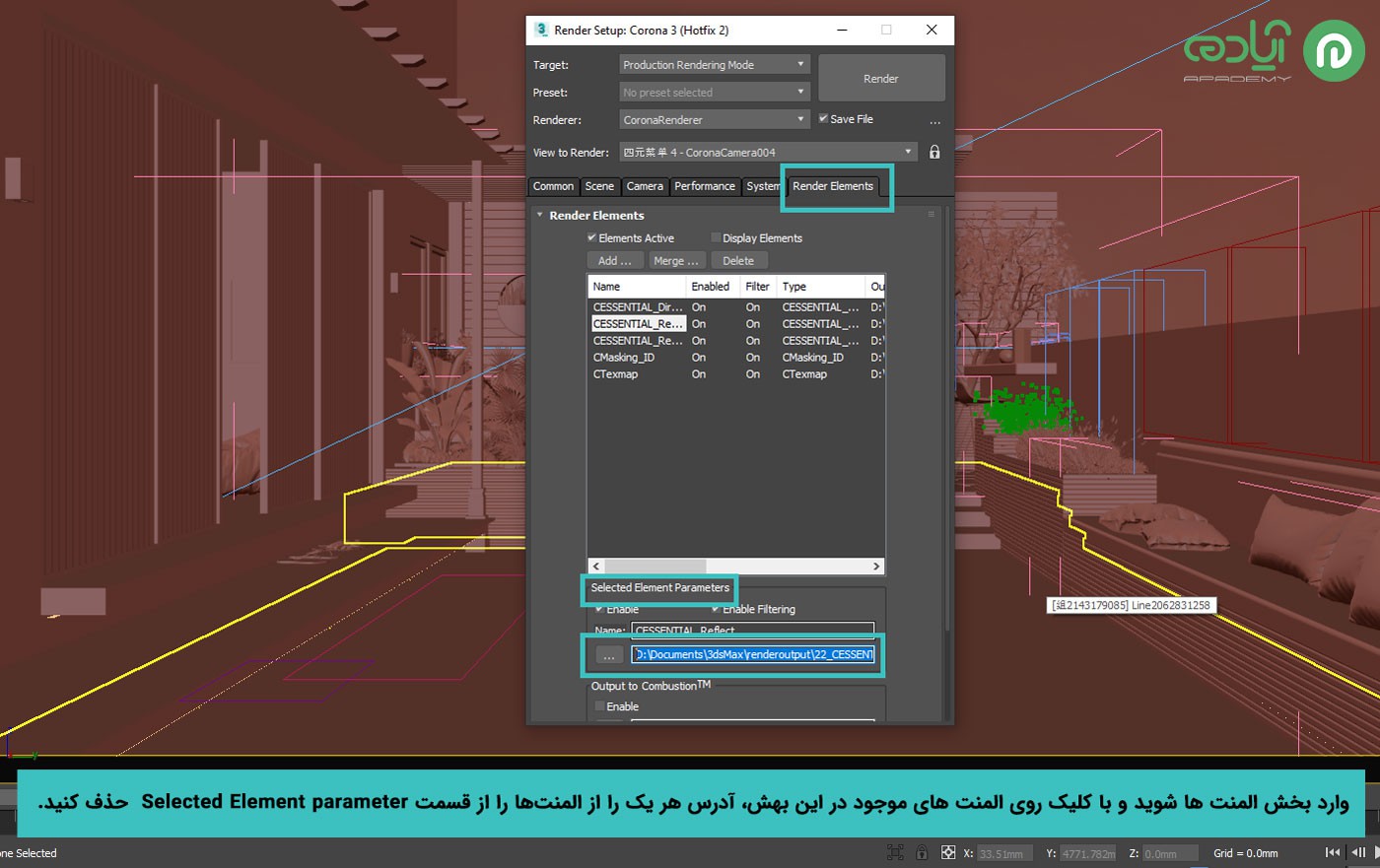Click the Type column header

coord(820,286)
